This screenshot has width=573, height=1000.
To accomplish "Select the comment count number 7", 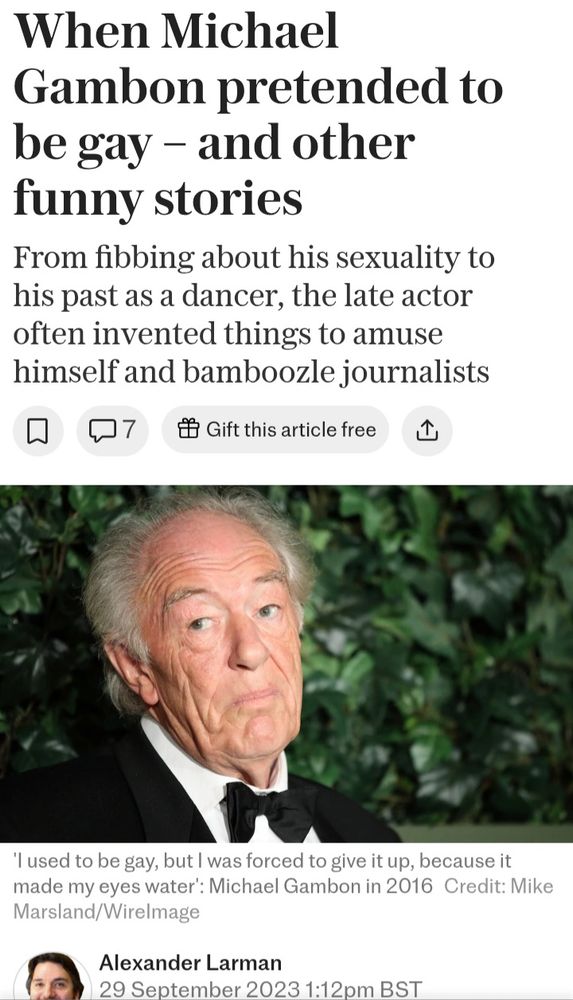I will [129, 430].
